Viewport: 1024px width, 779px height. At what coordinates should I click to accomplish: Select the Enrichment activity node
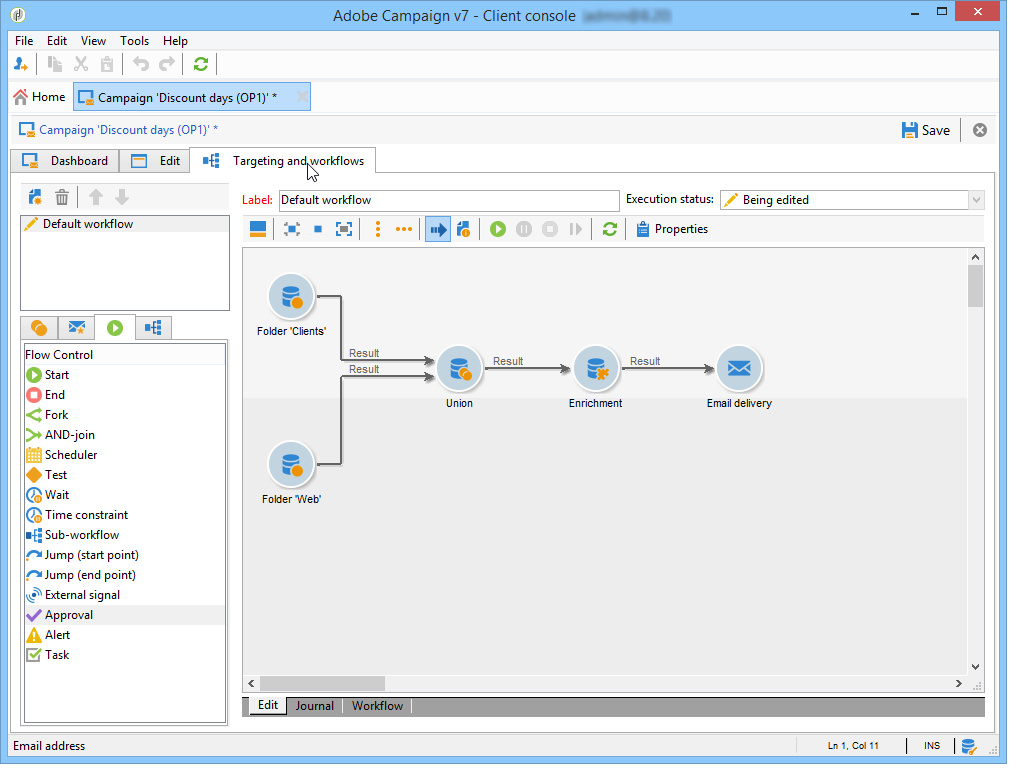(596, 368)
